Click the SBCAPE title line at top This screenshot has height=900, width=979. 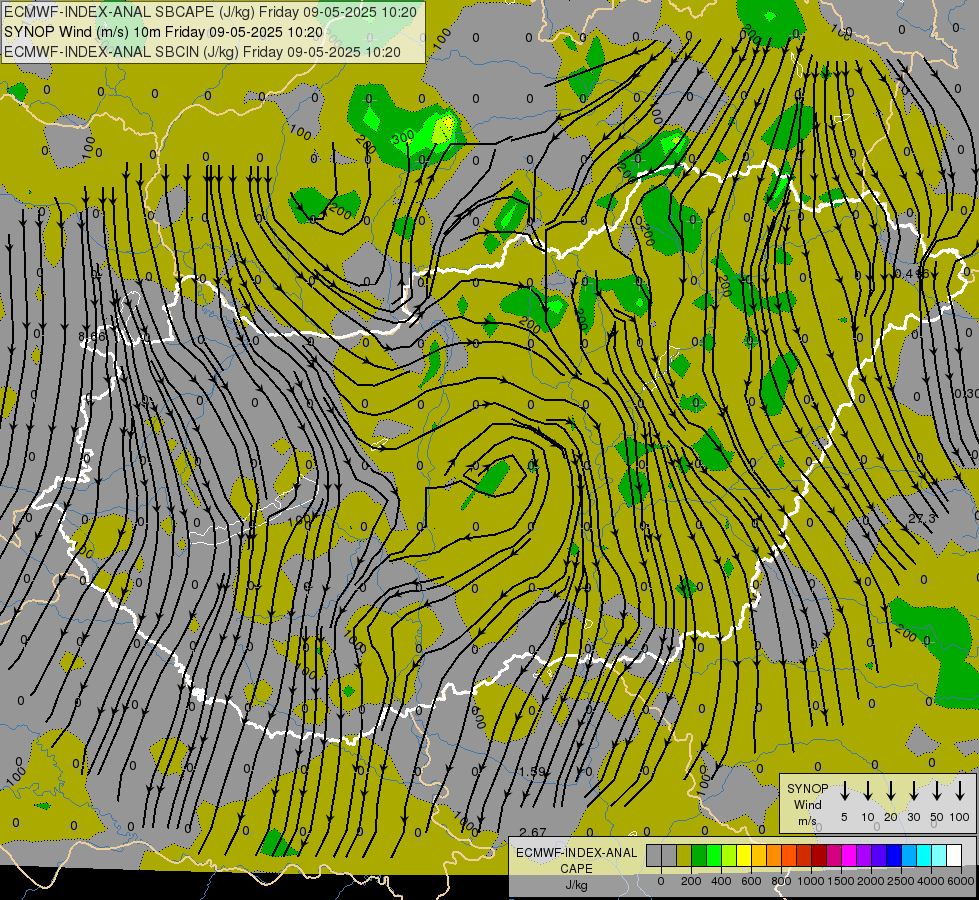(x=210, y=12)
